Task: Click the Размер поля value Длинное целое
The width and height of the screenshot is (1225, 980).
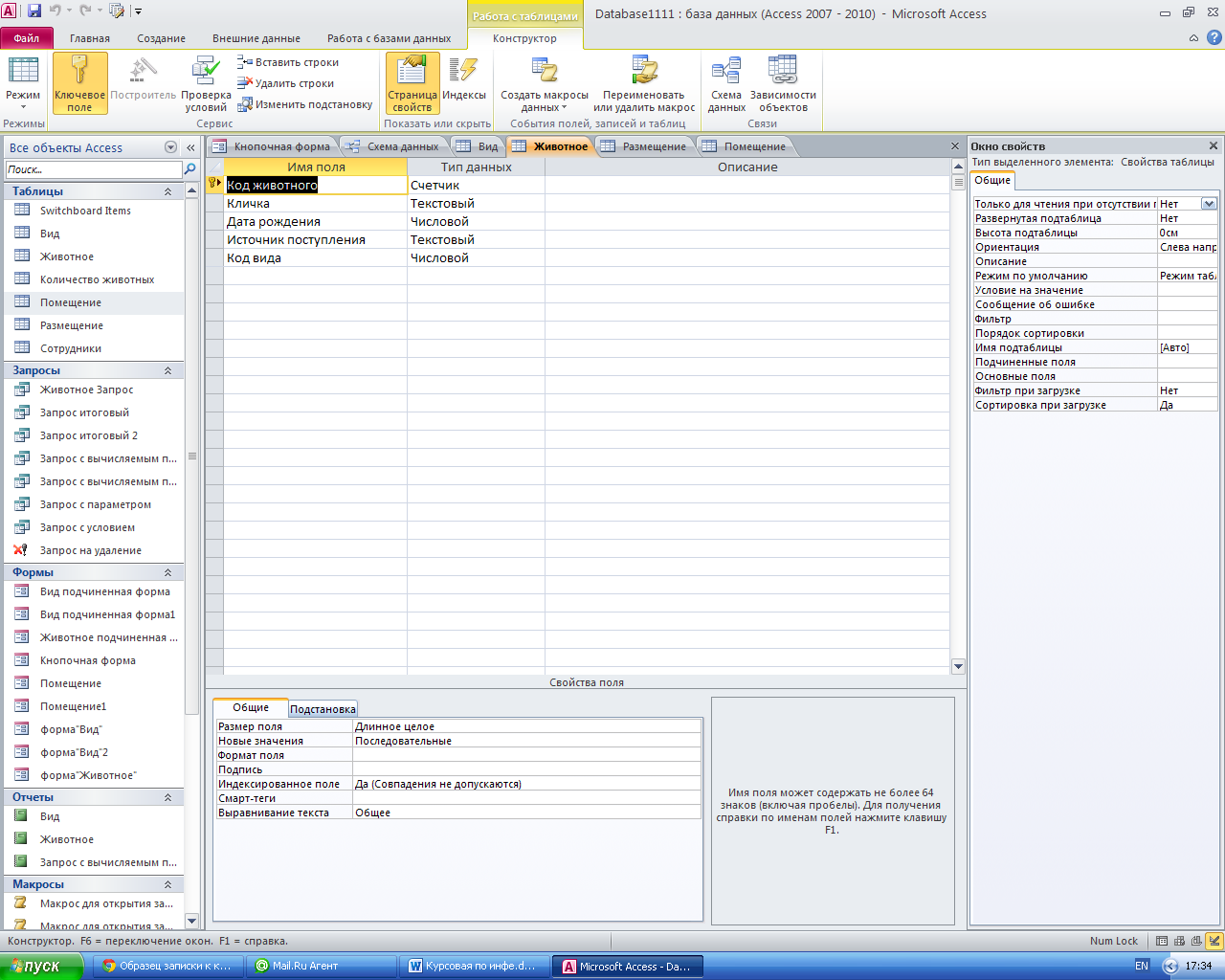Action: [x=527, y=726]
